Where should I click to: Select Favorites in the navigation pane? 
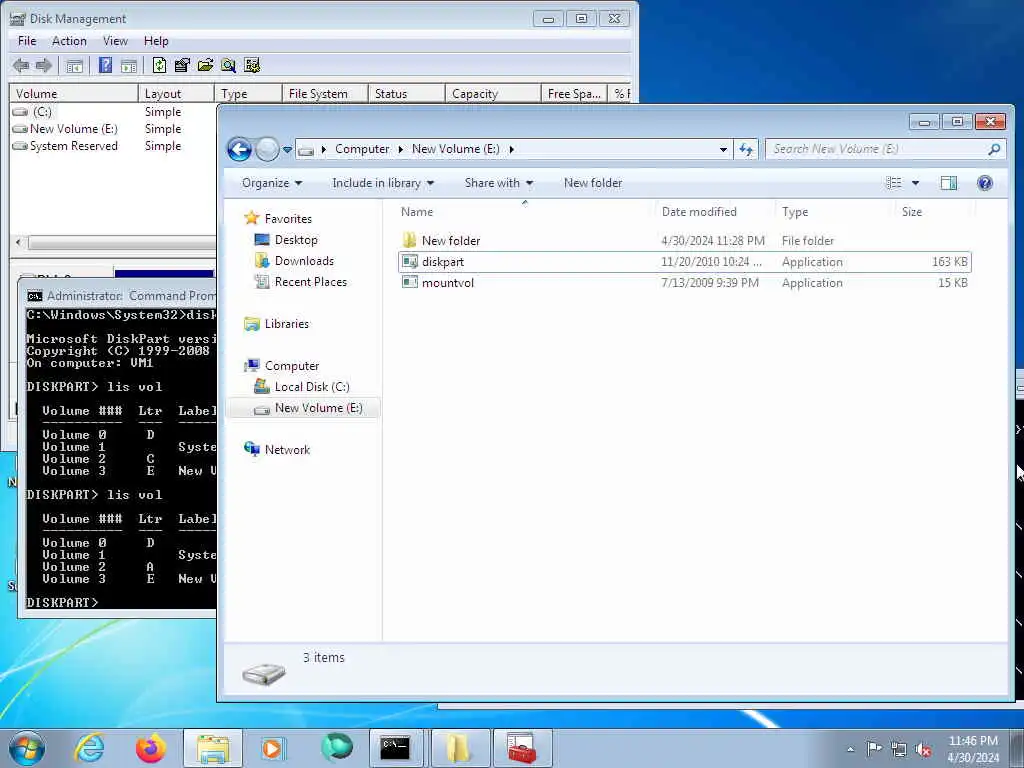pyautogui.click(x=288, y=219)
